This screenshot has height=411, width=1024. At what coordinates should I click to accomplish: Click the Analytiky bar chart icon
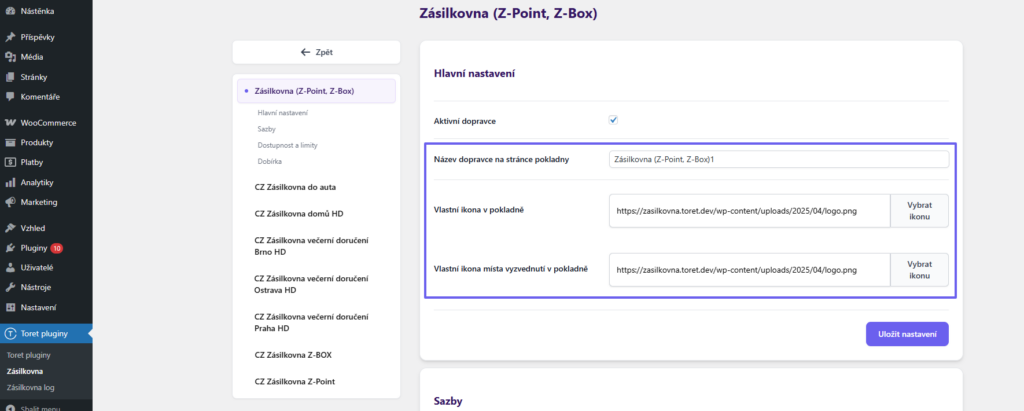(x=10, y=182)
